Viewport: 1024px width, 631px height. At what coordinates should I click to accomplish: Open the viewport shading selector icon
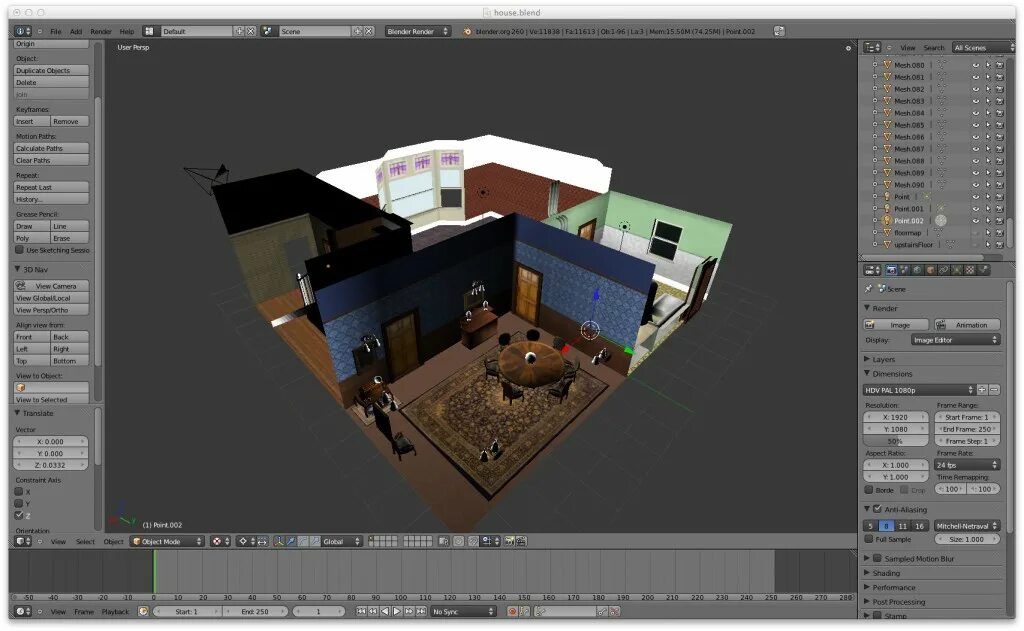coord(220,542)
